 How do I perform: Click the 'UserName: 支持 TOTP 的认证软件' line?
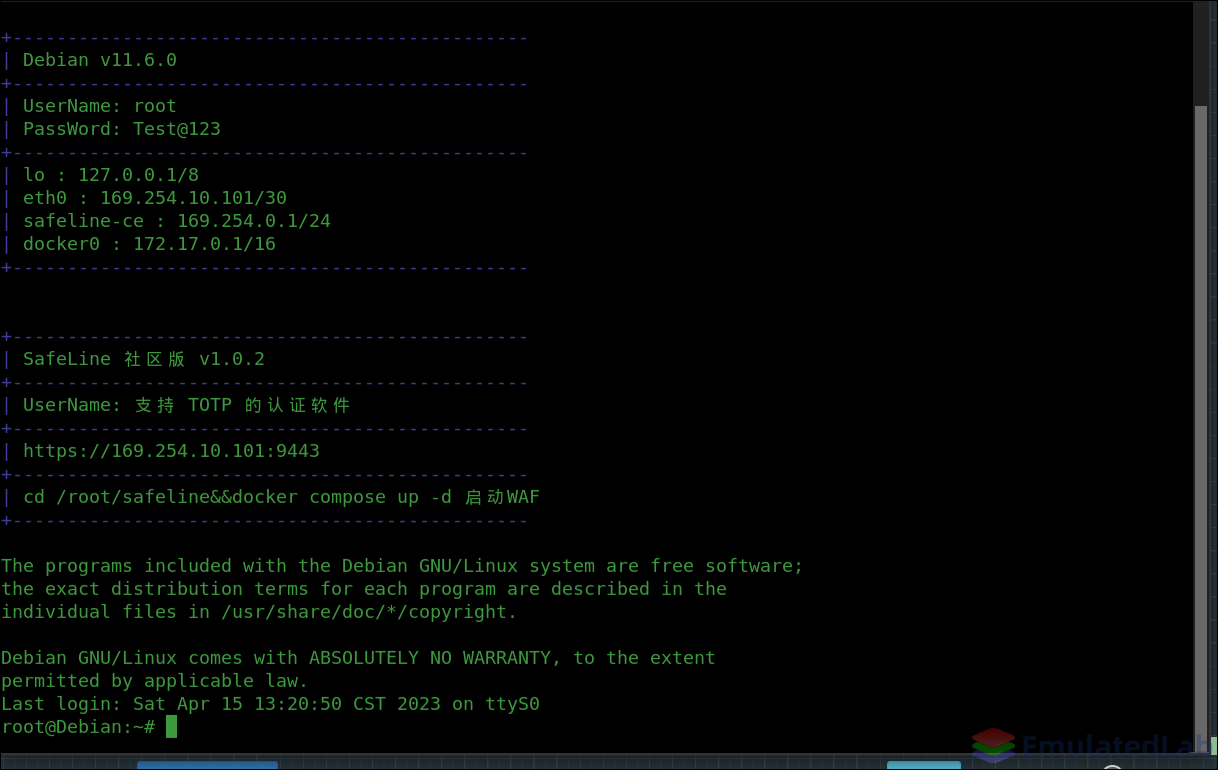pyautogui.click(x=187, y=405)
